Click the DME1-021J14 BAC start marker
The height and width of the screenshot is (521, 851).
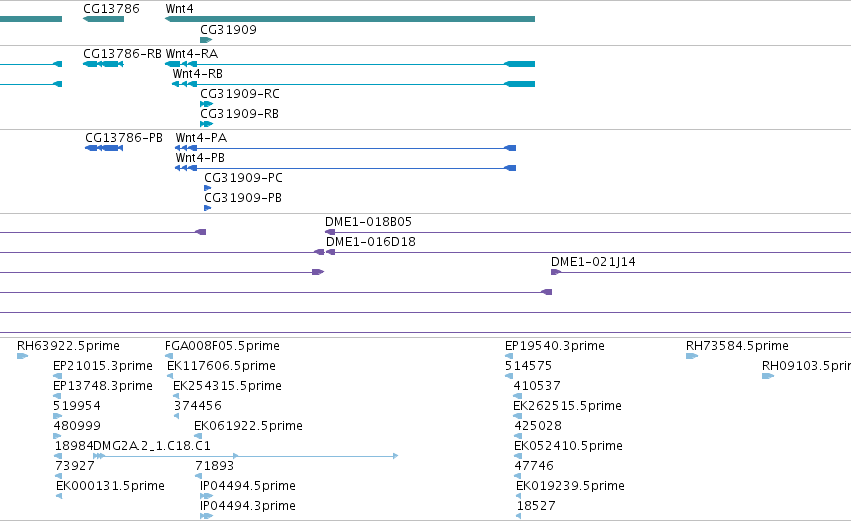click(x=556, y=272)
